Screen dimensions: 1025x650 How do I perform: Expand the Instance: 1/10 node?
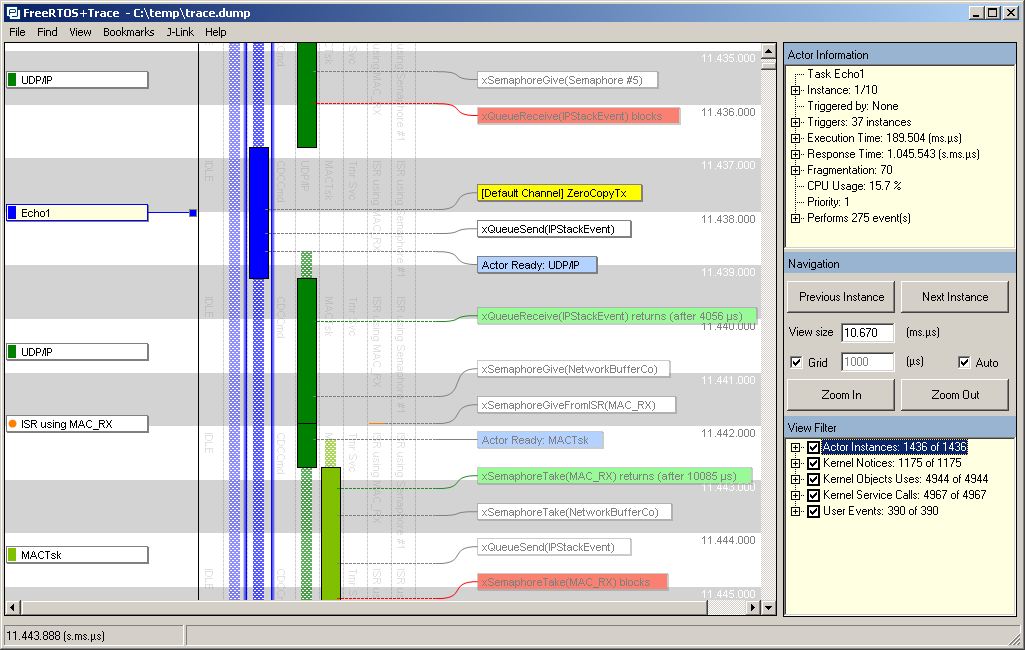pos(796,90)
